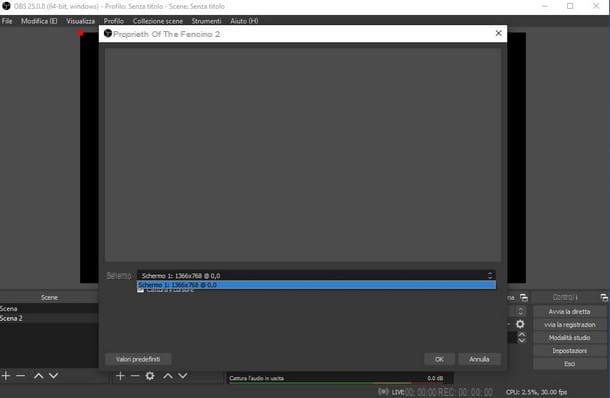Maximize the OBS main window

pos(570,6)
